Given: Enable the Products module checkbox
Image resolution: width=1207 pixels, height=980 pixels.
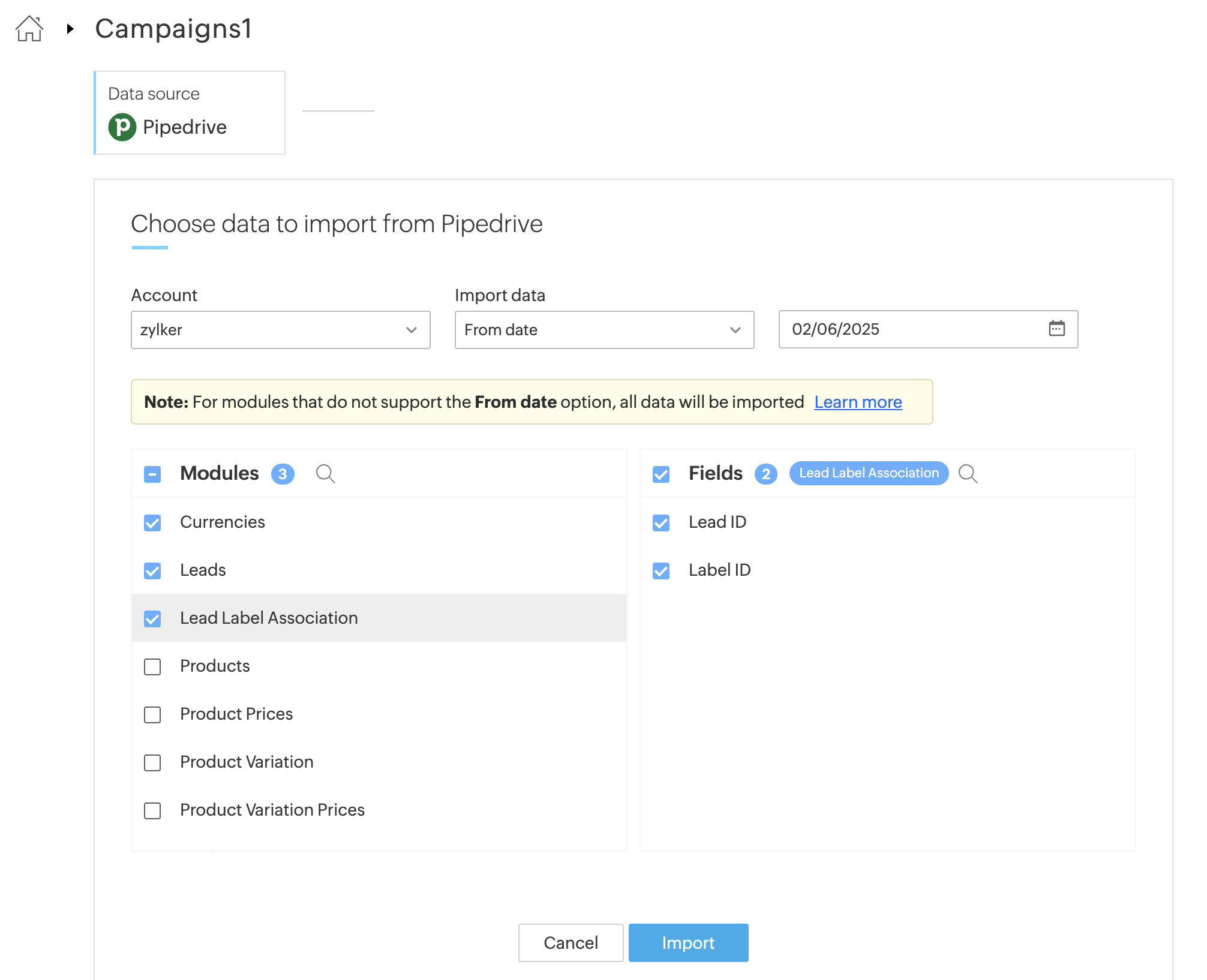Looking at the screenshot, I should tap(152, 667).
